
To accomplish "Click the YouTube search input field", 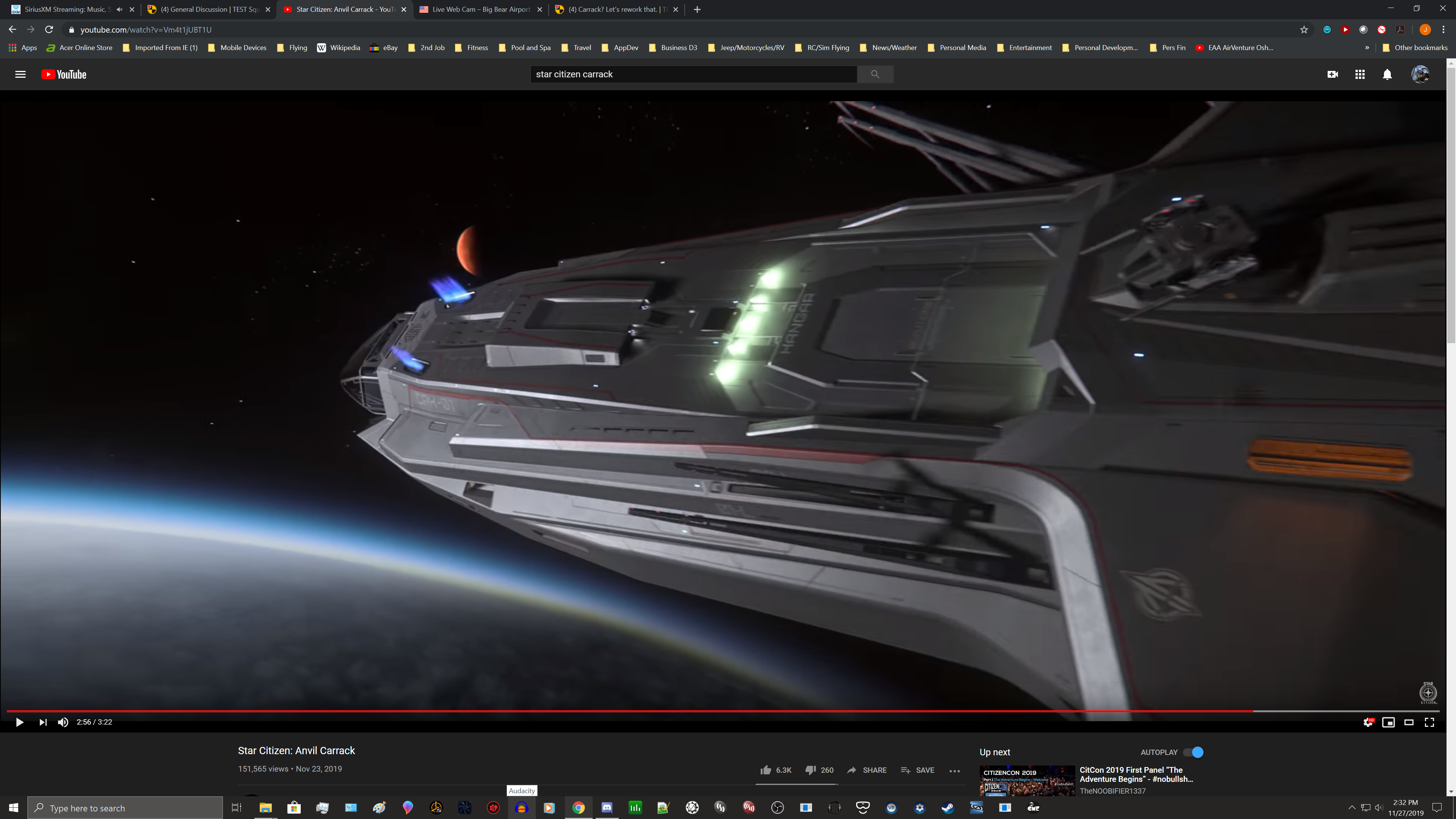I will coord(693,74).
